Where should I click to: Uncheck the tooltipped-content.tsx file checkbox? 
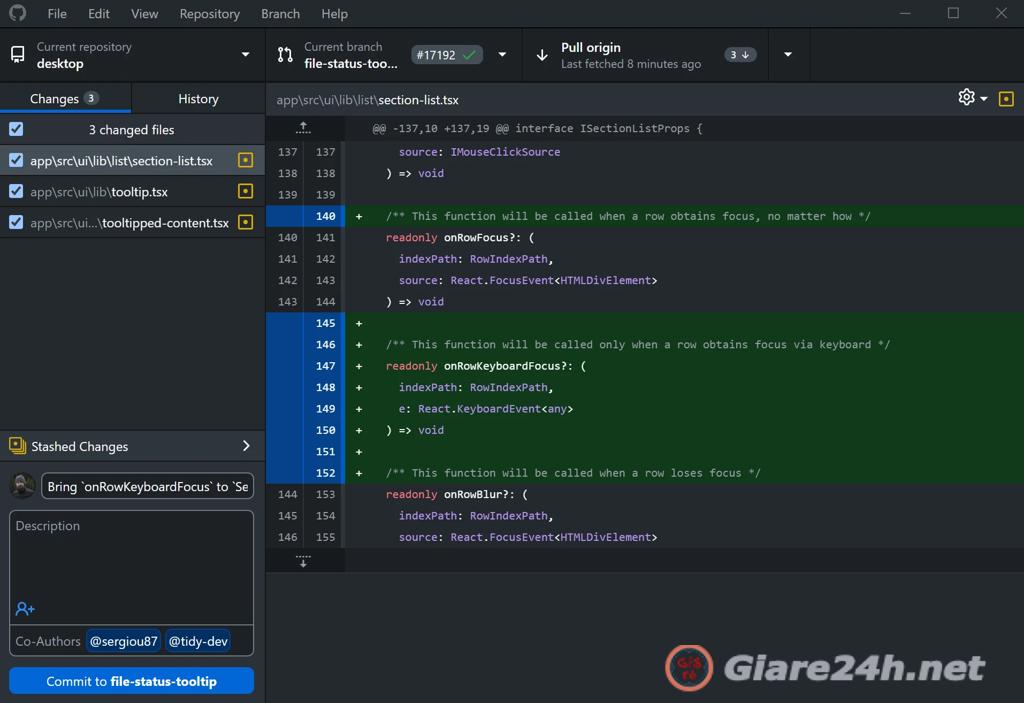14,222
